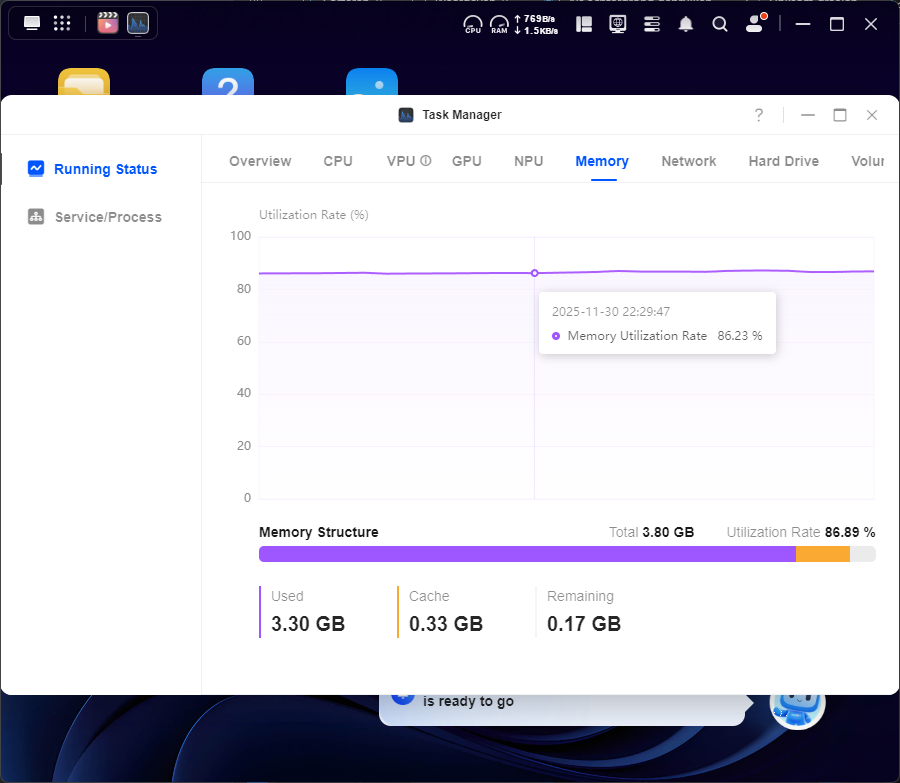This screenshot has height=783, width=900.
Task: Show desktop using the monitor icon
Action: pyautogui.click(x=32, y=23)
